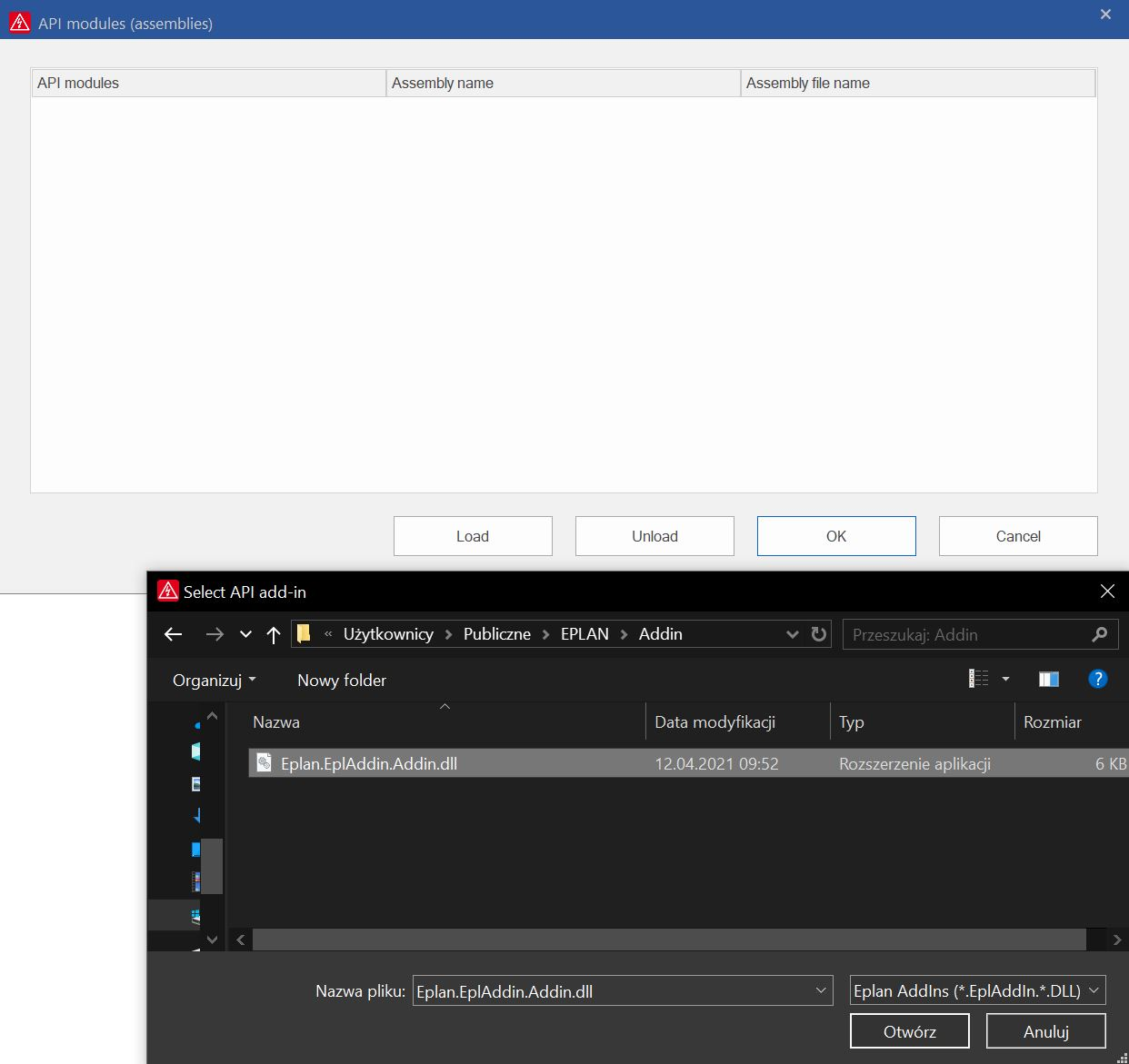Click Otwórz to open the add-in
1129x1064 pixels.
point(910,1031)
